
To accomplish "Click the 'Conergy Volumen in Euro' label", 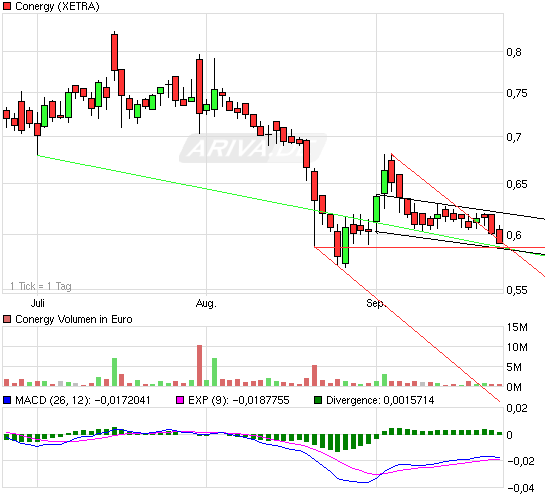I will (x=74, y=319).
